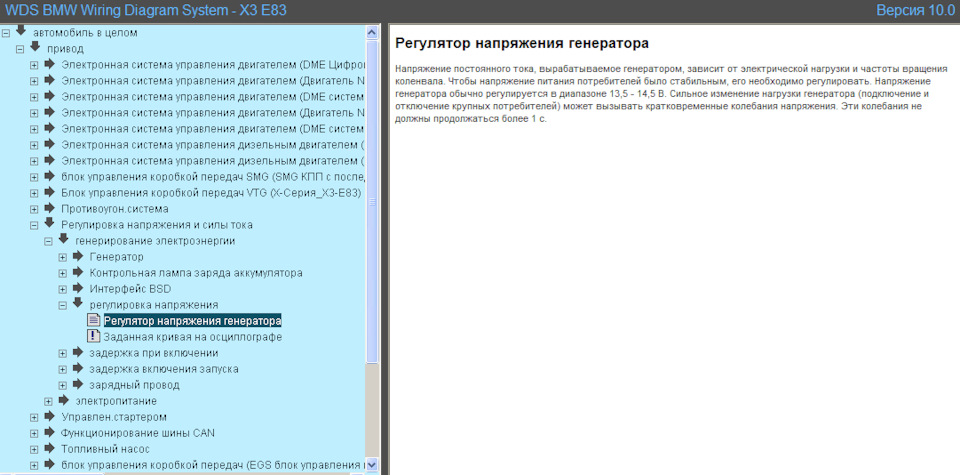Expand the 'Топливный насос' node
The height and width of the screenshot is (475, 960).
(x=34, y=449)
